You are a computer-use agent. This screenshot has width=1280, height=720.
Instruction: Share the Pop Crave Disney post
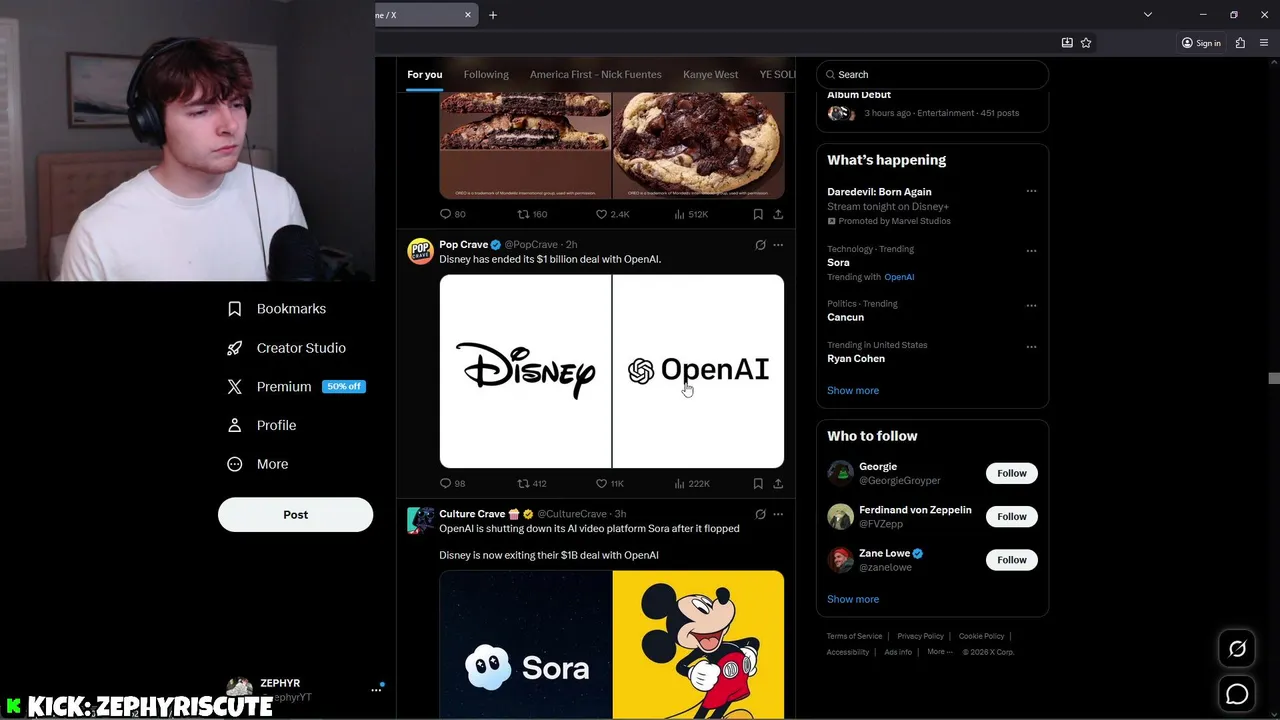[x=778, y=483]
